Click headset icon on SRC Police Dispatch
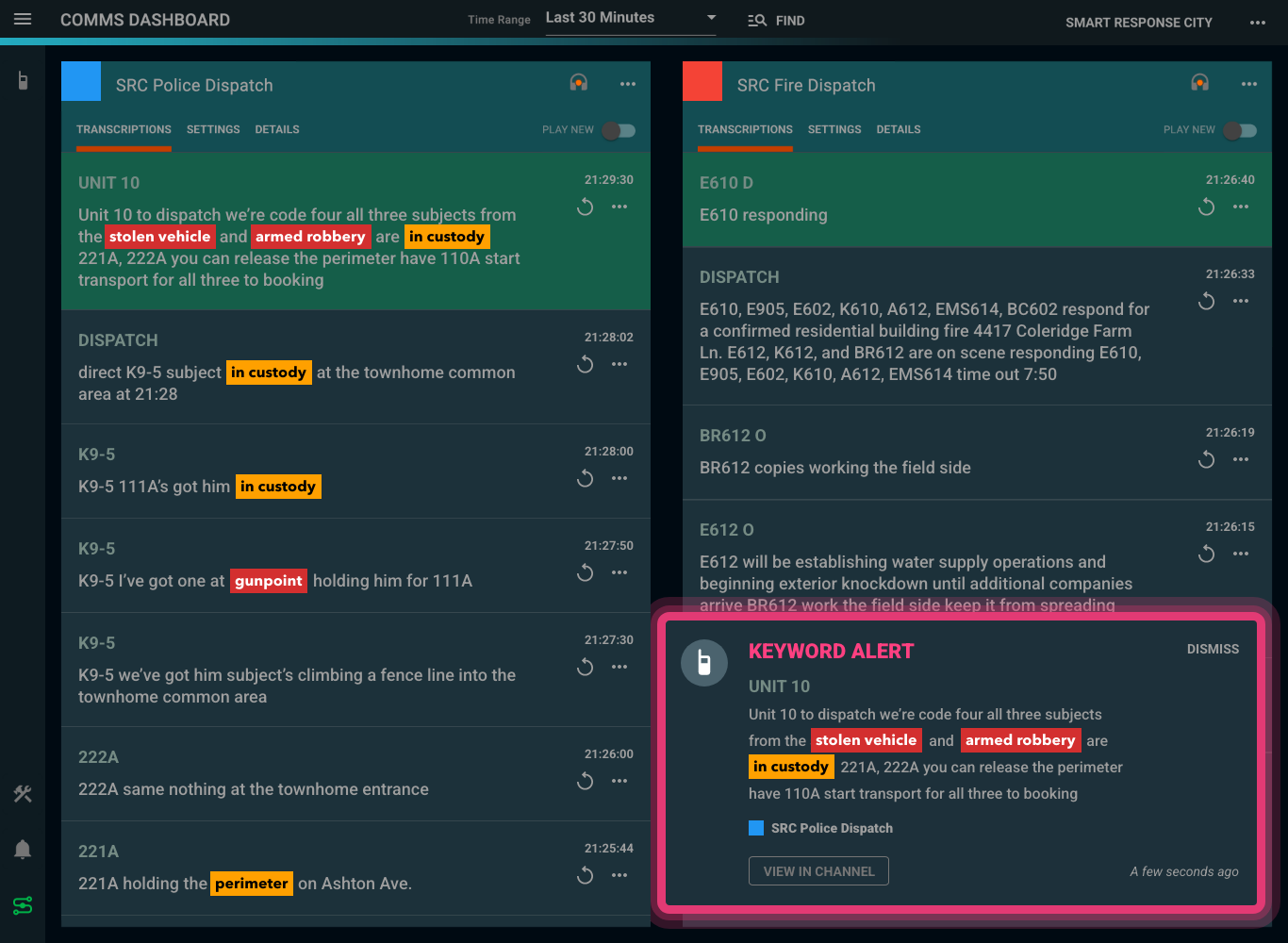Screen dimensions: 1288x943 click(579, 83)
